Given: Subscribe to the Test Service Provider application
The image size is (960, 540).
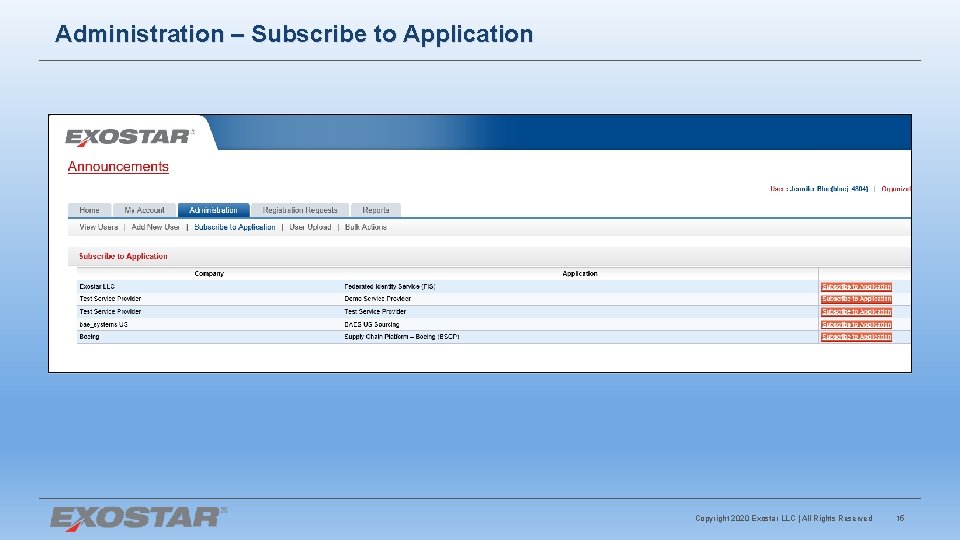Looking at the screenshot, I should click(856, 312).
